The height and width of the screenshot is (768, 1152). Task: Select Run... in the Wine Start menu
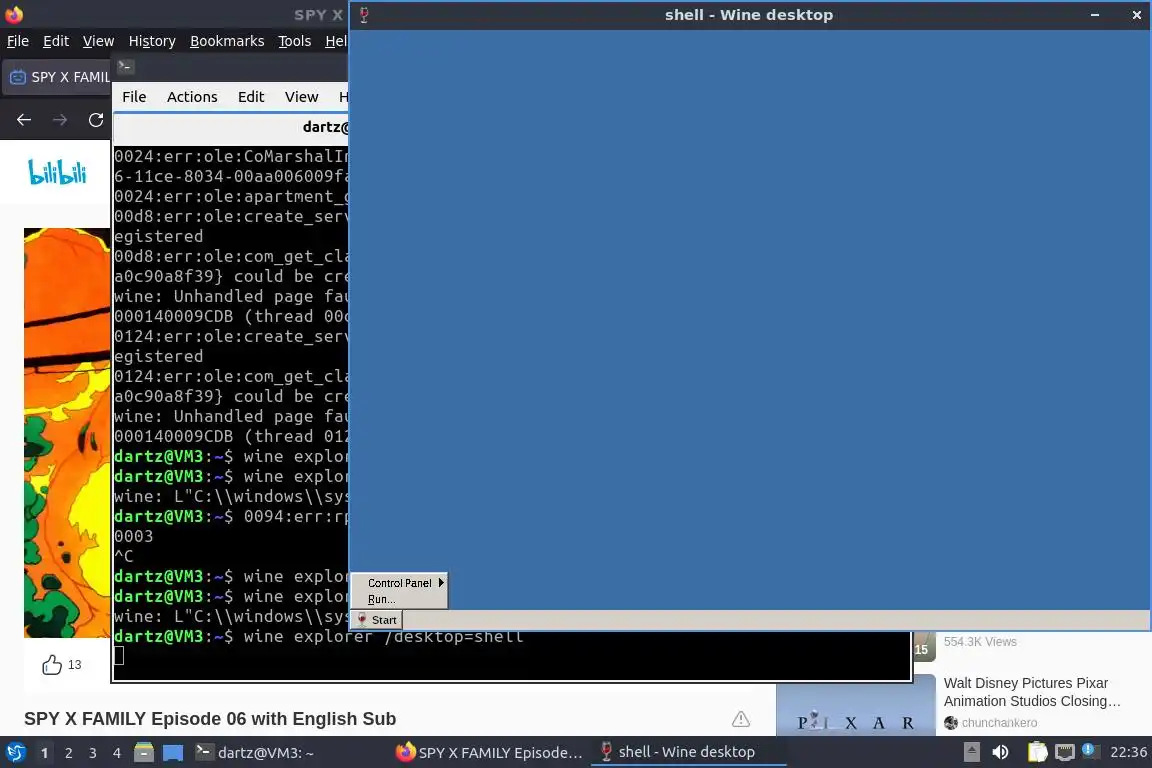pos(381,599)
